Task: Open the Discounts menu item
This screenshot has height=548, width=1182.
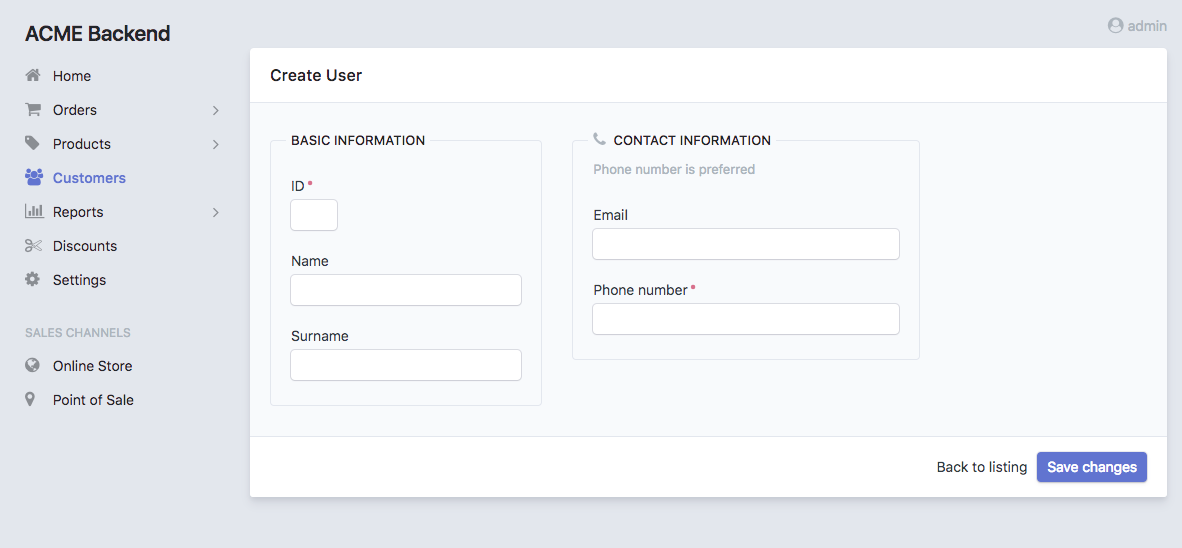Action: [x=85, y=246]
